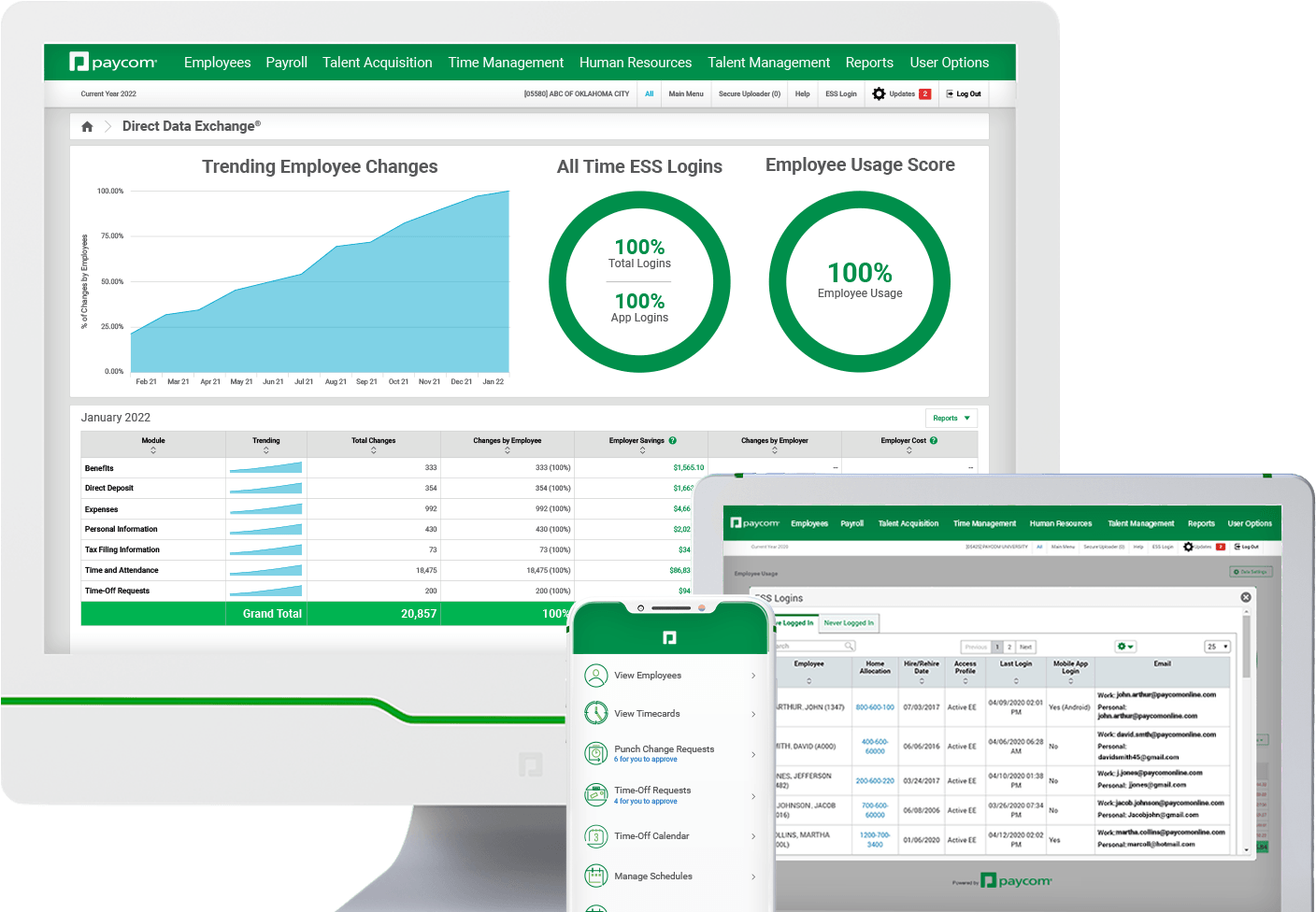The width and height of the screenshot is (1316, 912).
Task: Open Reports dropdown above January table
Action: (951, 418)
